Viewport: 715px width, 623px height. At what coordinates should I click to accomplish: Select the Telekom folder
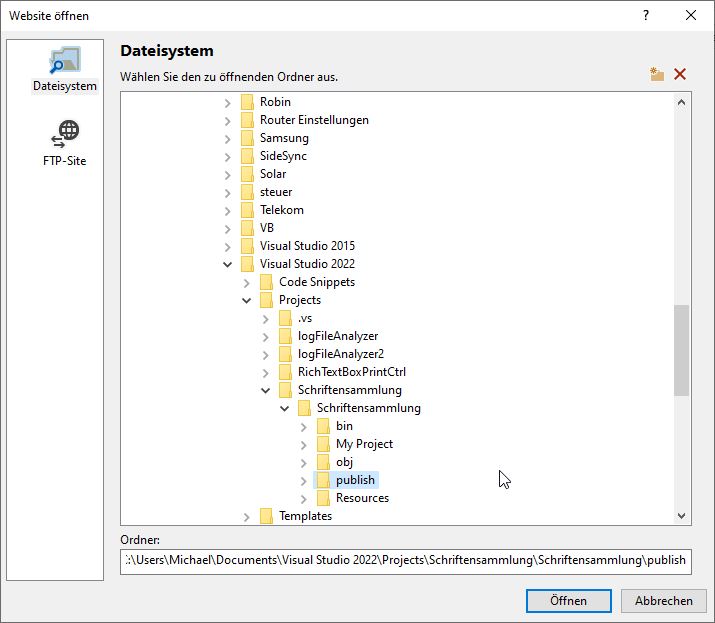(281, 210)
